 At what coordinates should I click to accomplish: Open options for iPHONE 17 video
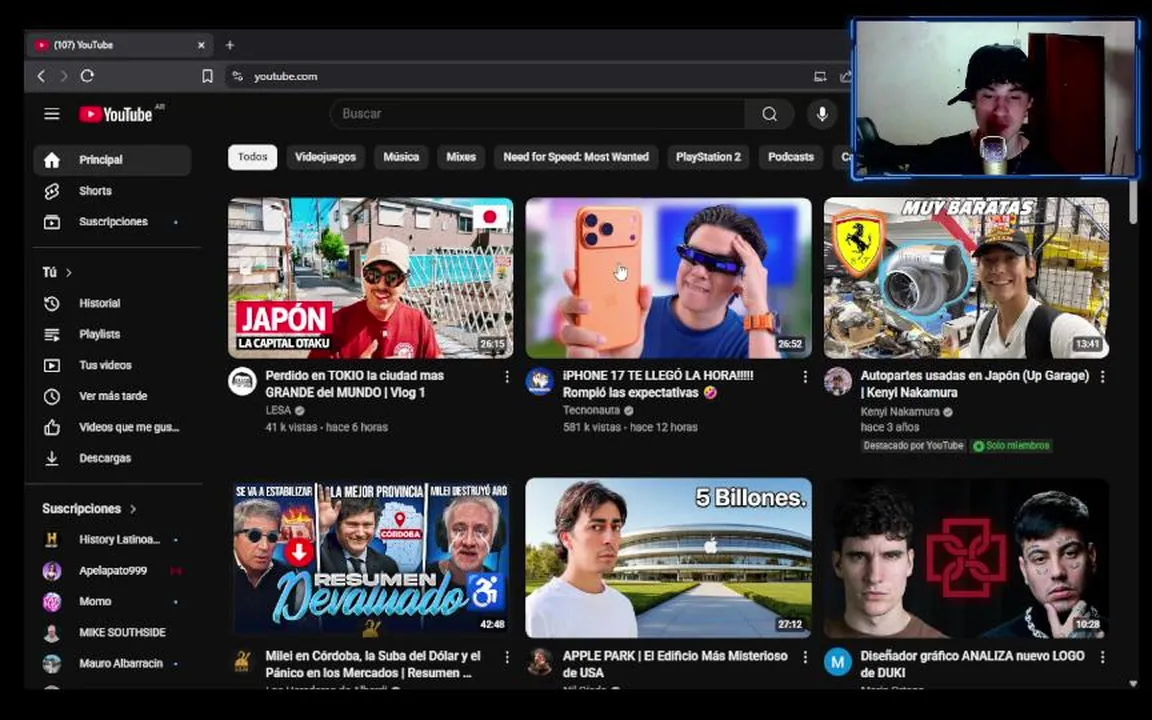click(804, 376)
